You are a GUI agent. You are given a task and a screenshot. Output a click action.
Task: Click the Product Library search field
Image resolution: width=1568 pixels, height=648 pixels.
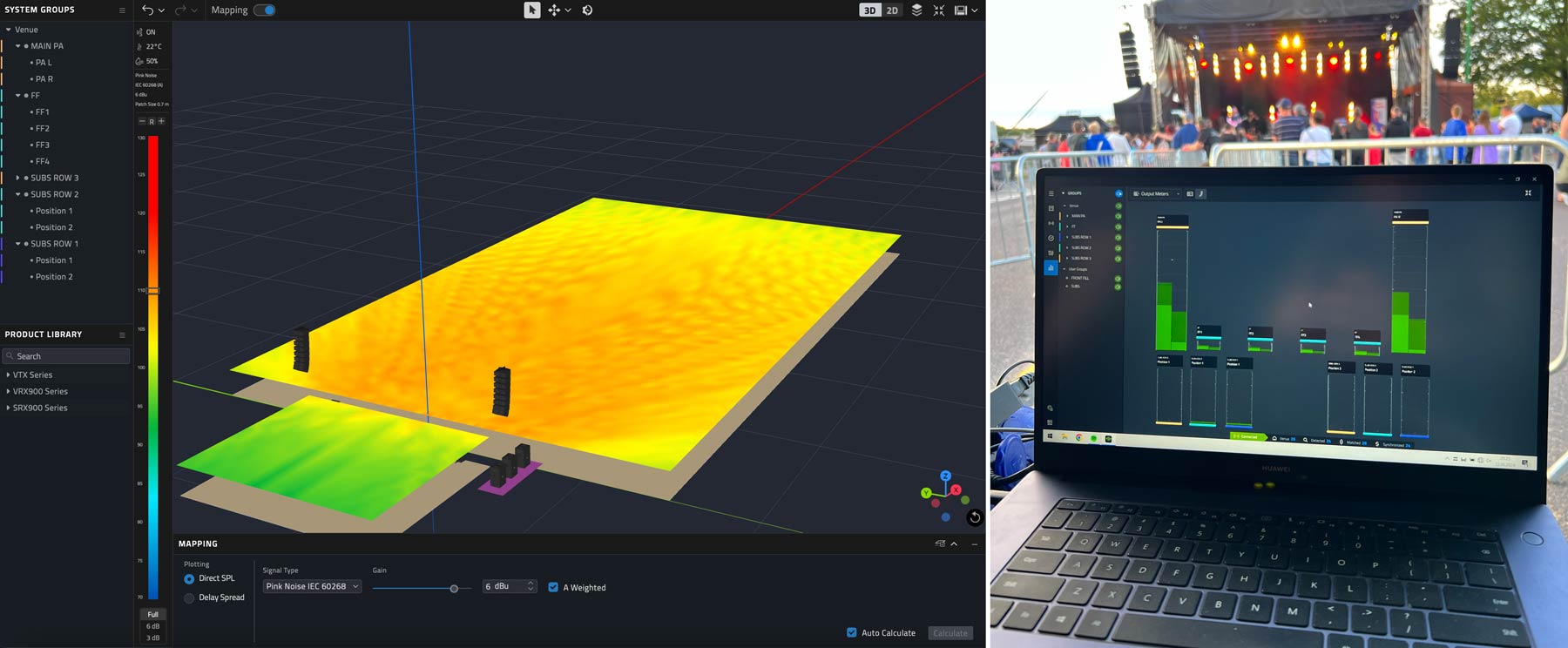pos(66,356)
